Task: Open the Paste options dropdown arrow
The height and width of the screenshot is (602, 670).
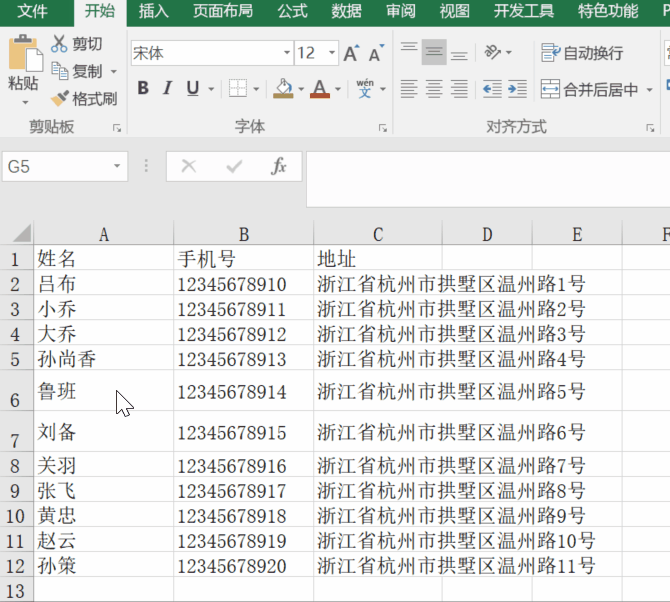Action: click(25, 103)
